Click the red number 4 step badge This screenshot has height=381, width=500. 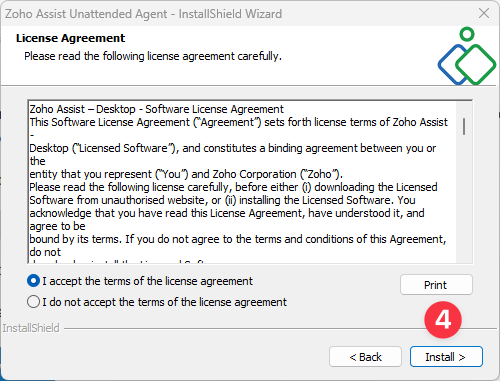coord(443,320)
